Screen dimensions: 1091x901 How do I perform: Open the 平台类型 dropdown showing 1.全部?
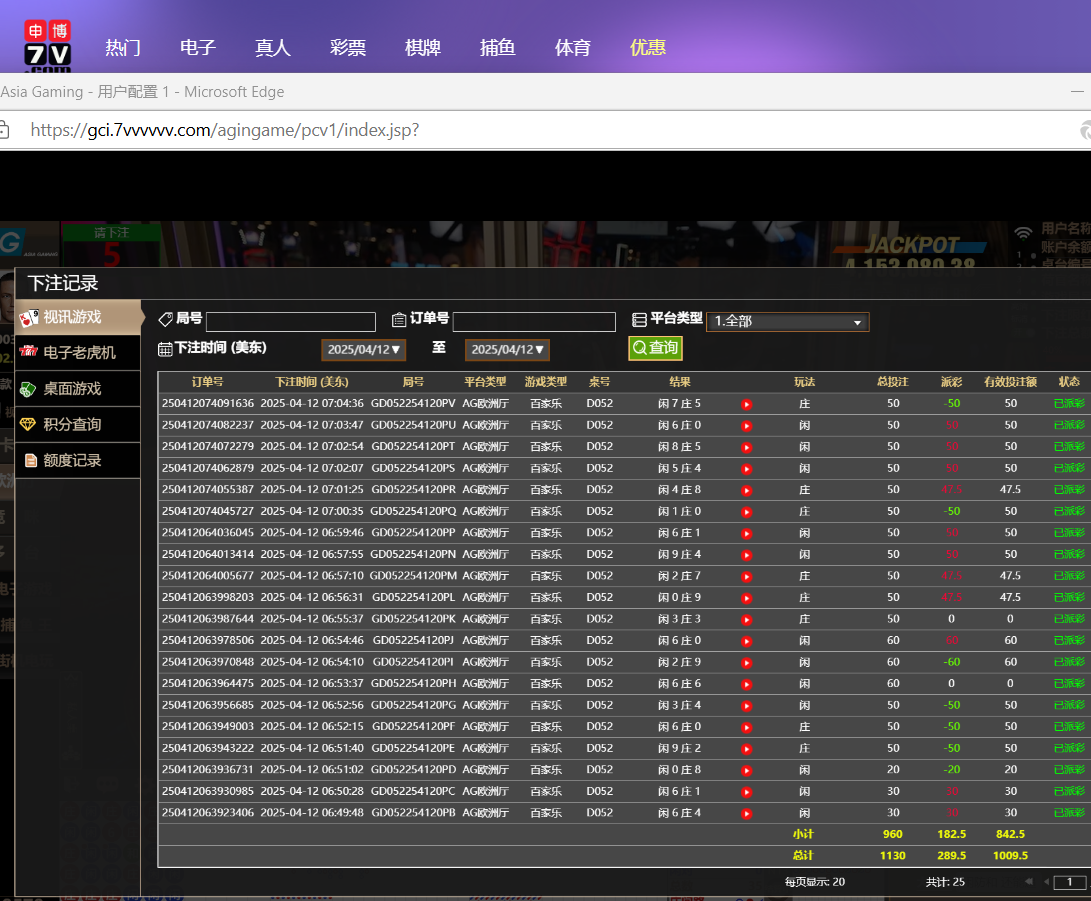[787, 322]
